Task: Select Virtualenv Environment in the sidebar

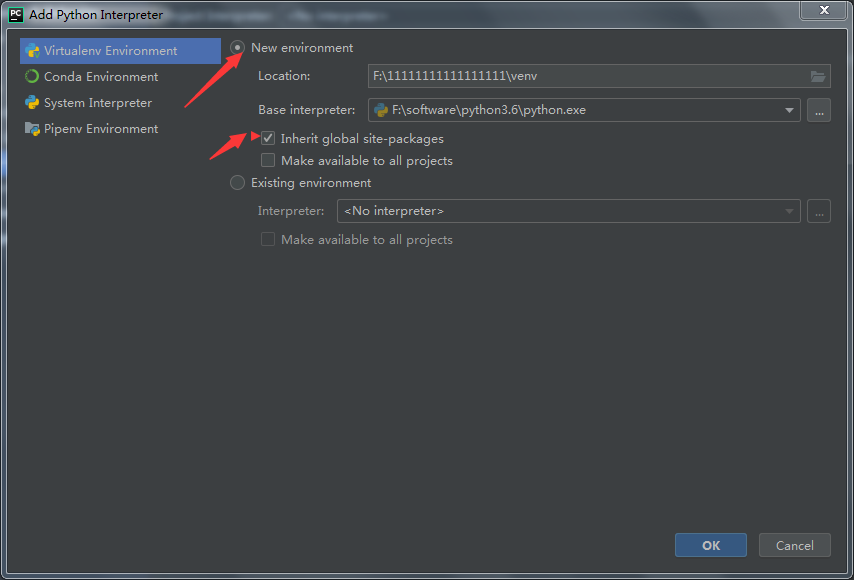Action: tap(120, 51)
